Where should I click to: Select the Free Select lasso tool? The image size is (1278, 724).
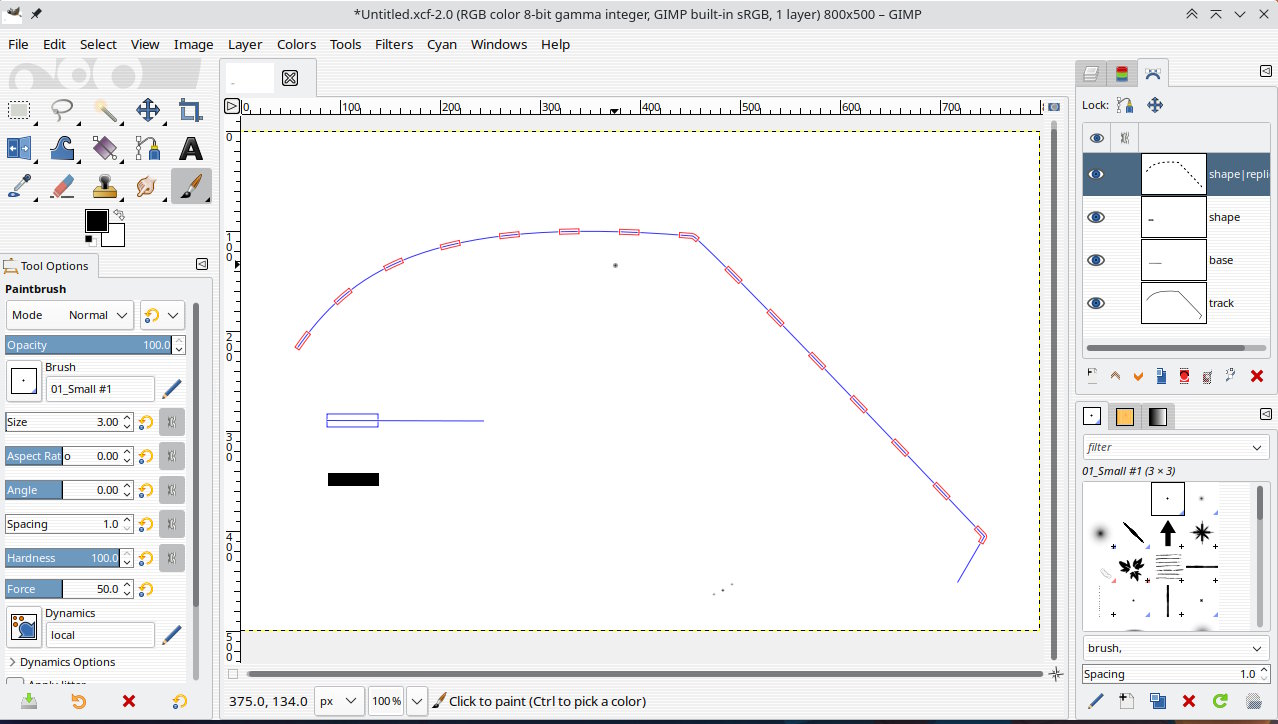coord(62,110)
